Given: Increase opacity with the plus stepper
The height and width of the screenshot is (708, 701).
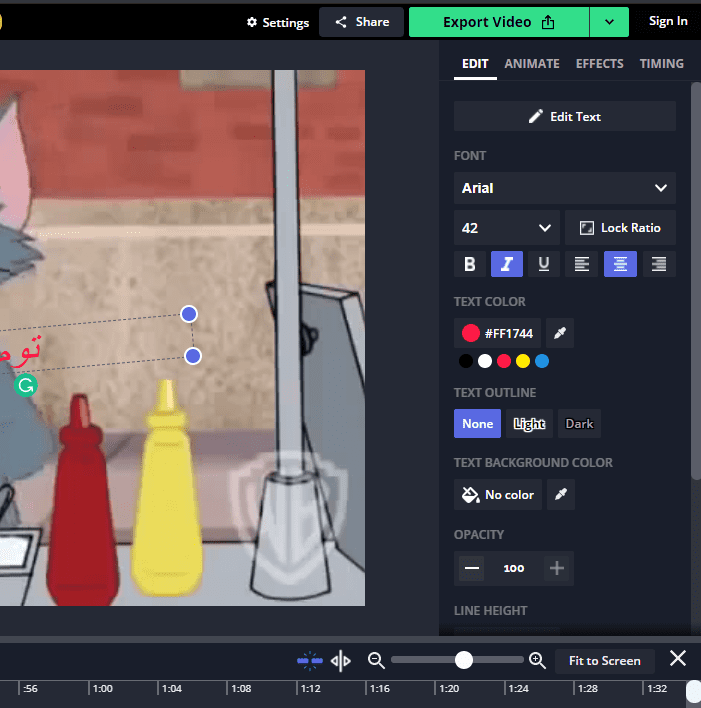Looking at the screenshot, I should coord(557,568).
